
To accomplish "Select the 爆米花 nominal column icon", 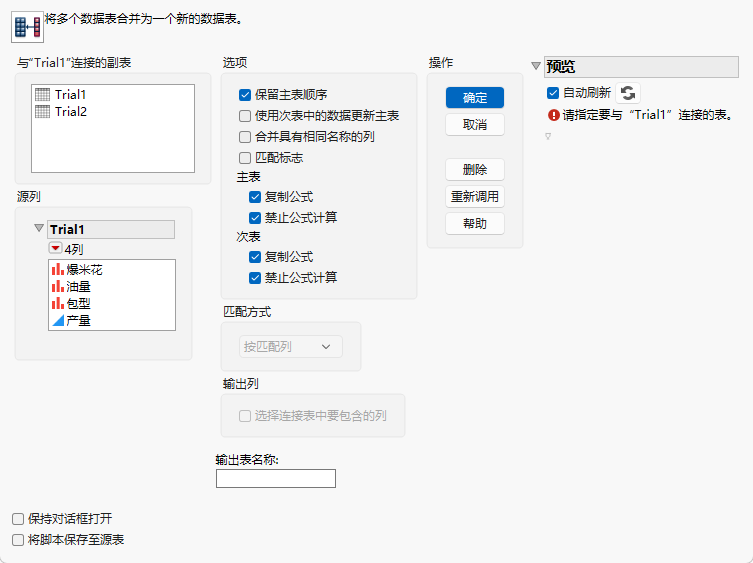I will 58,269.
